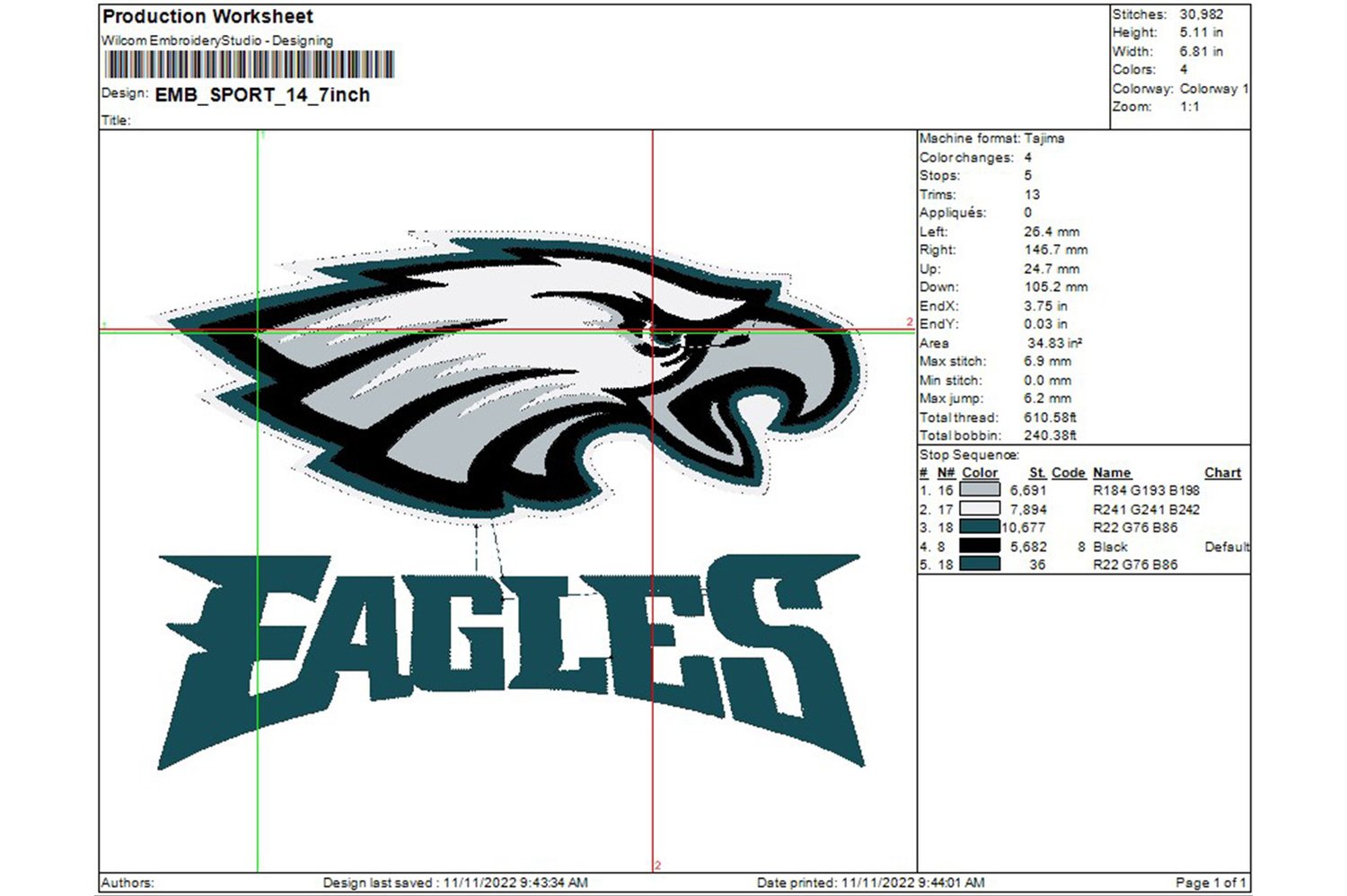
Task: Click the 'St.' column header
Action: tap(1037, 472)
